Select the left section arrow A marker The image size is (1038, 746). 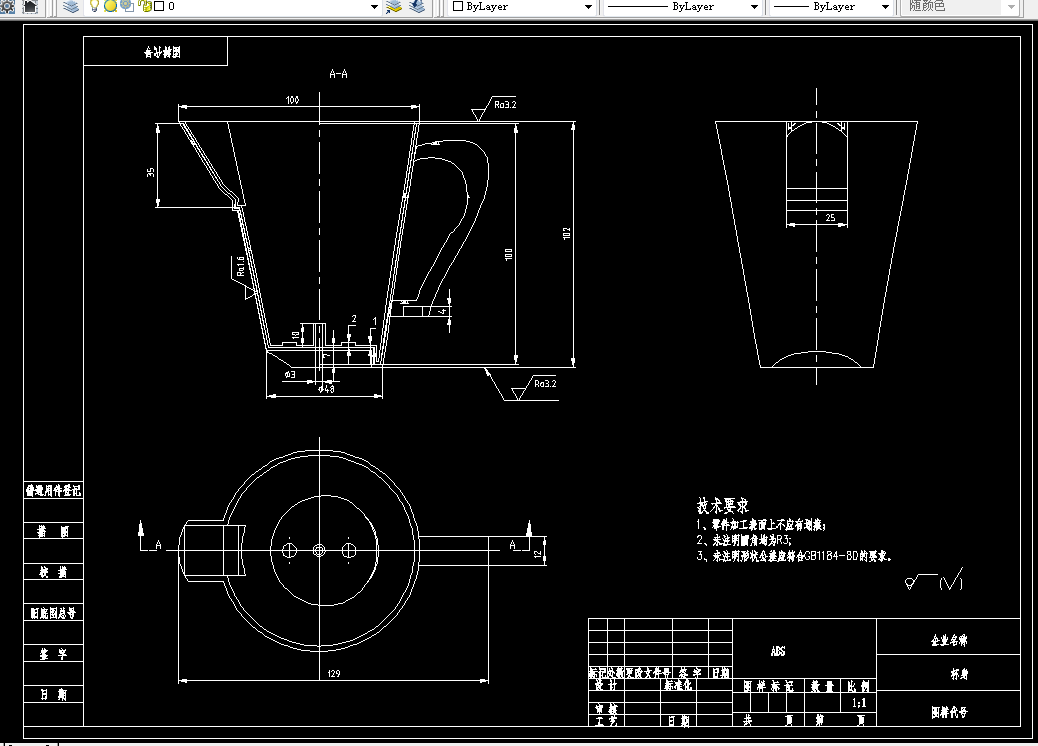[149, 537]
